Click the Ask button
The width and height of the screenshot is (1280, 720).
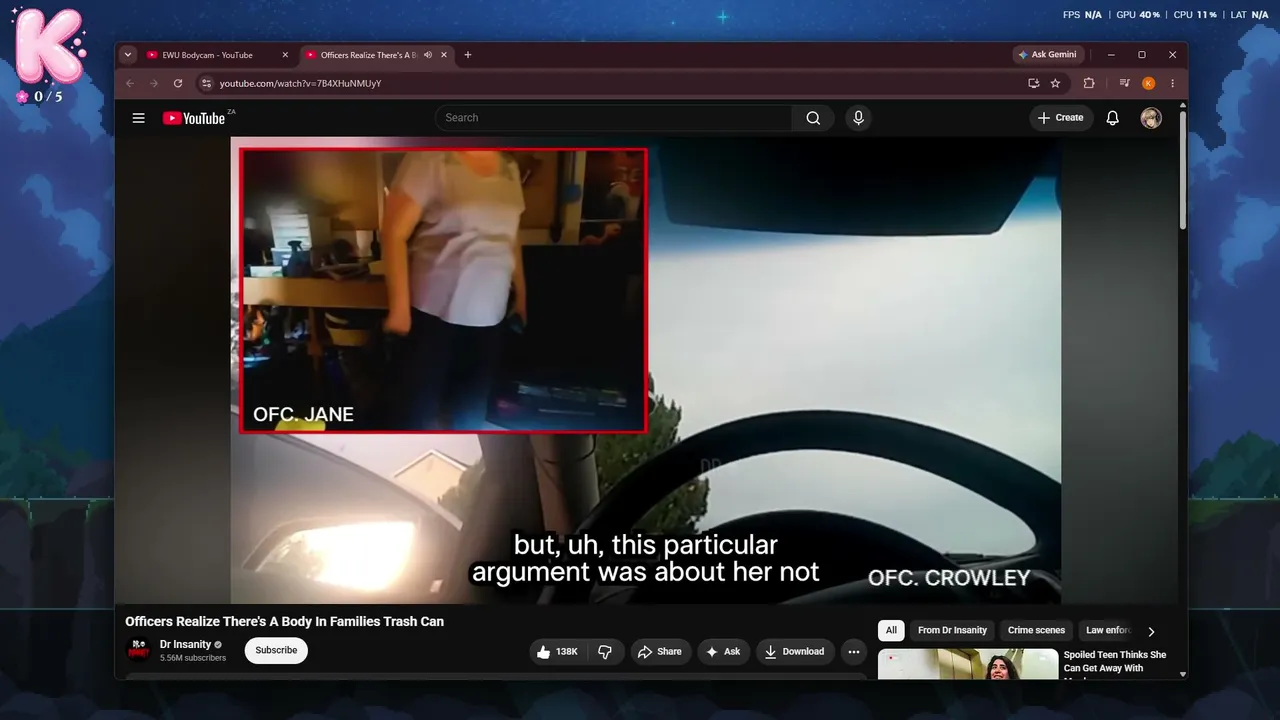click(x=723, y=651)
